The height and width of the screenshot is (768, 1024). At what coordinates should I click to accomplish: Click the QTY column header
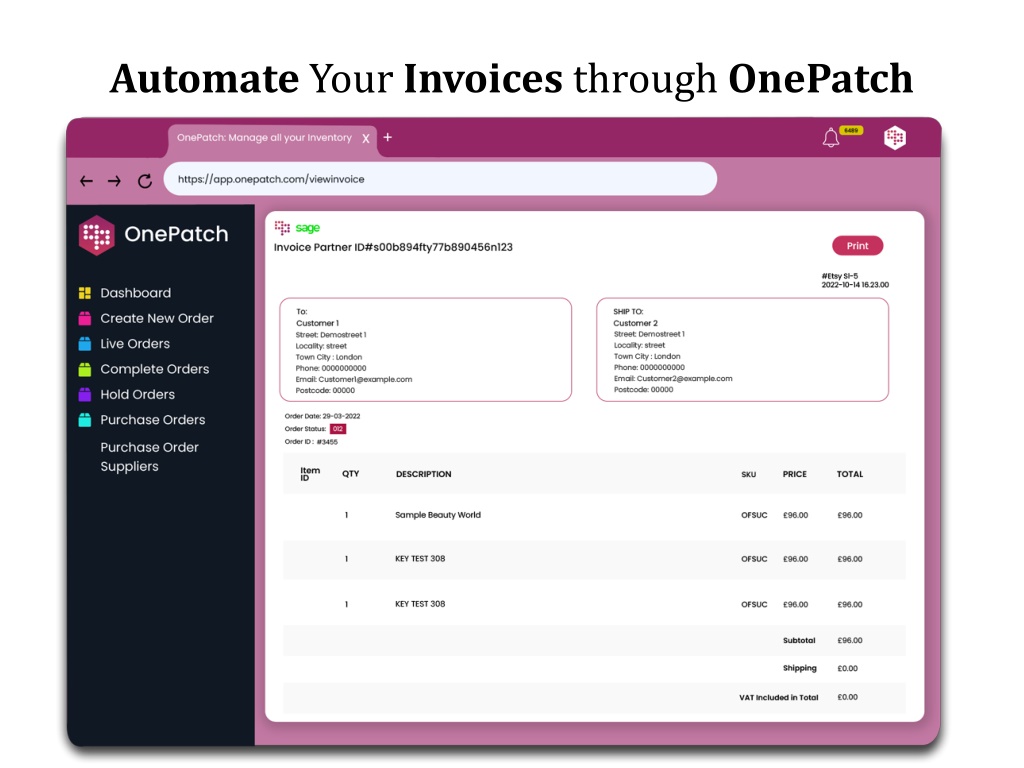(351, 474)
